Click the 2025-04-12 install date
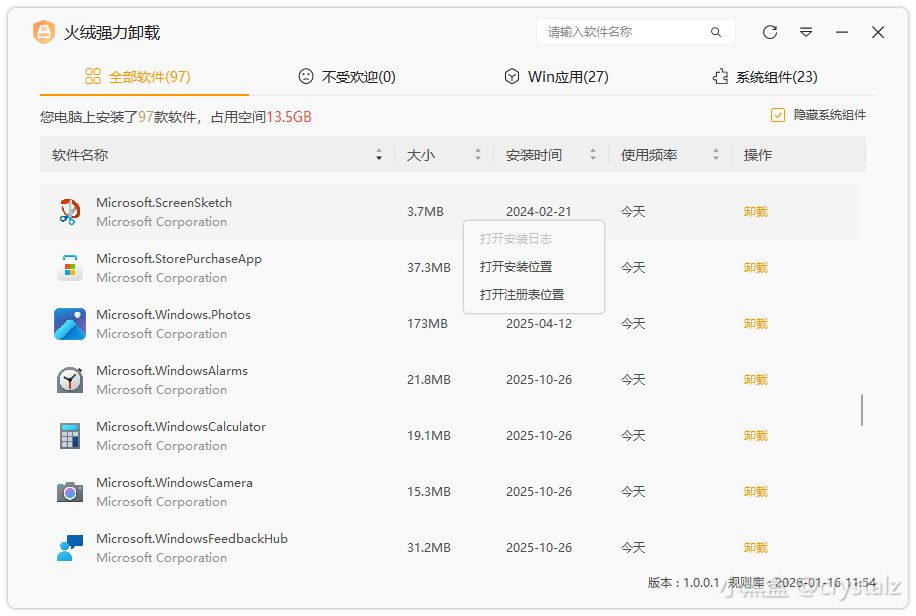The image size is (916, 616). pos(539,324)
